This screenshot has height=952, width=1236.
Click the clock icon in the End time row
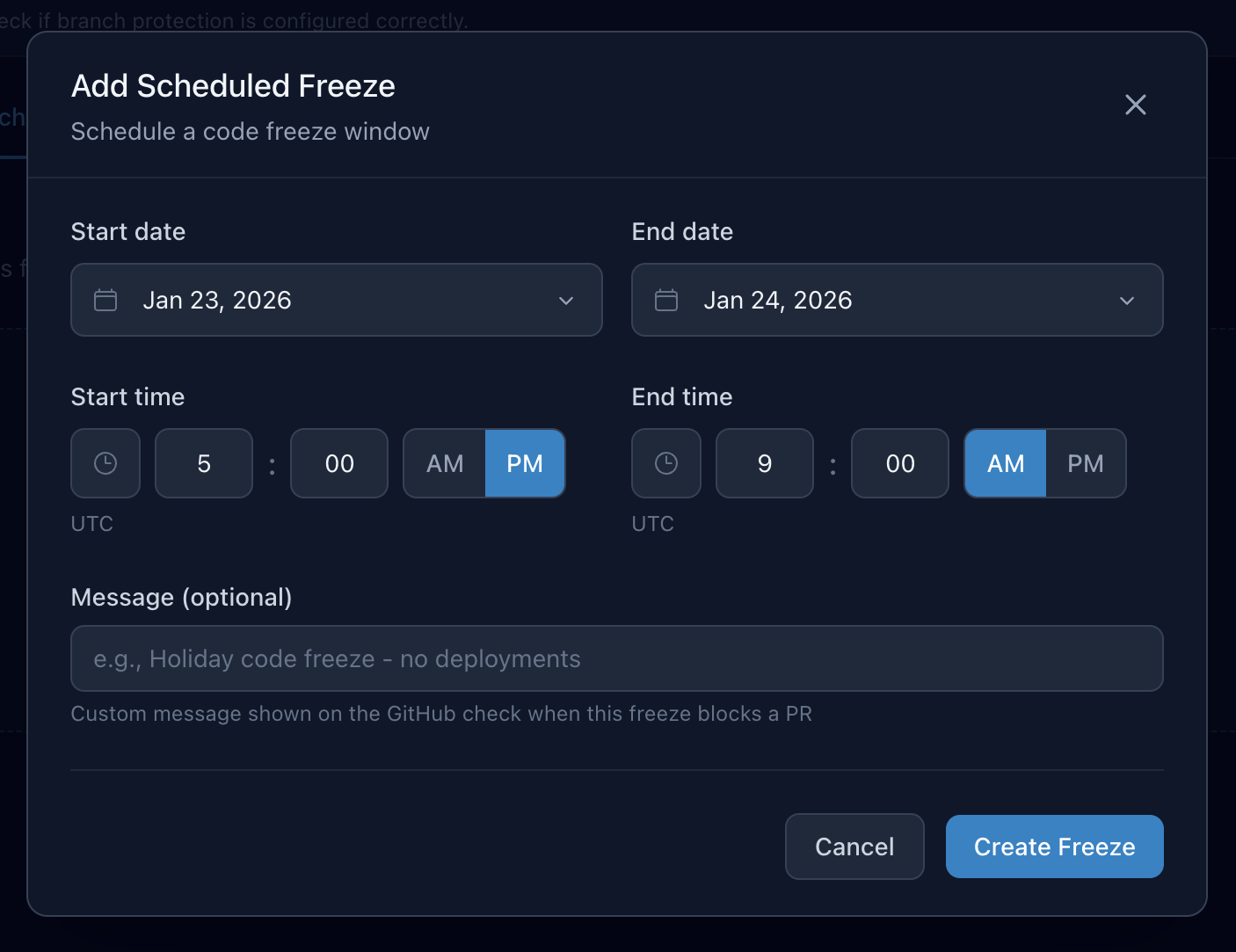[x=665, y=463]
